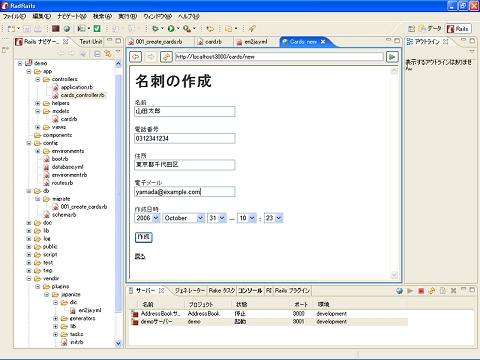The image size is (480, 360).
Task: Click the remove X icon in servers panel
Action: [453, 291]
